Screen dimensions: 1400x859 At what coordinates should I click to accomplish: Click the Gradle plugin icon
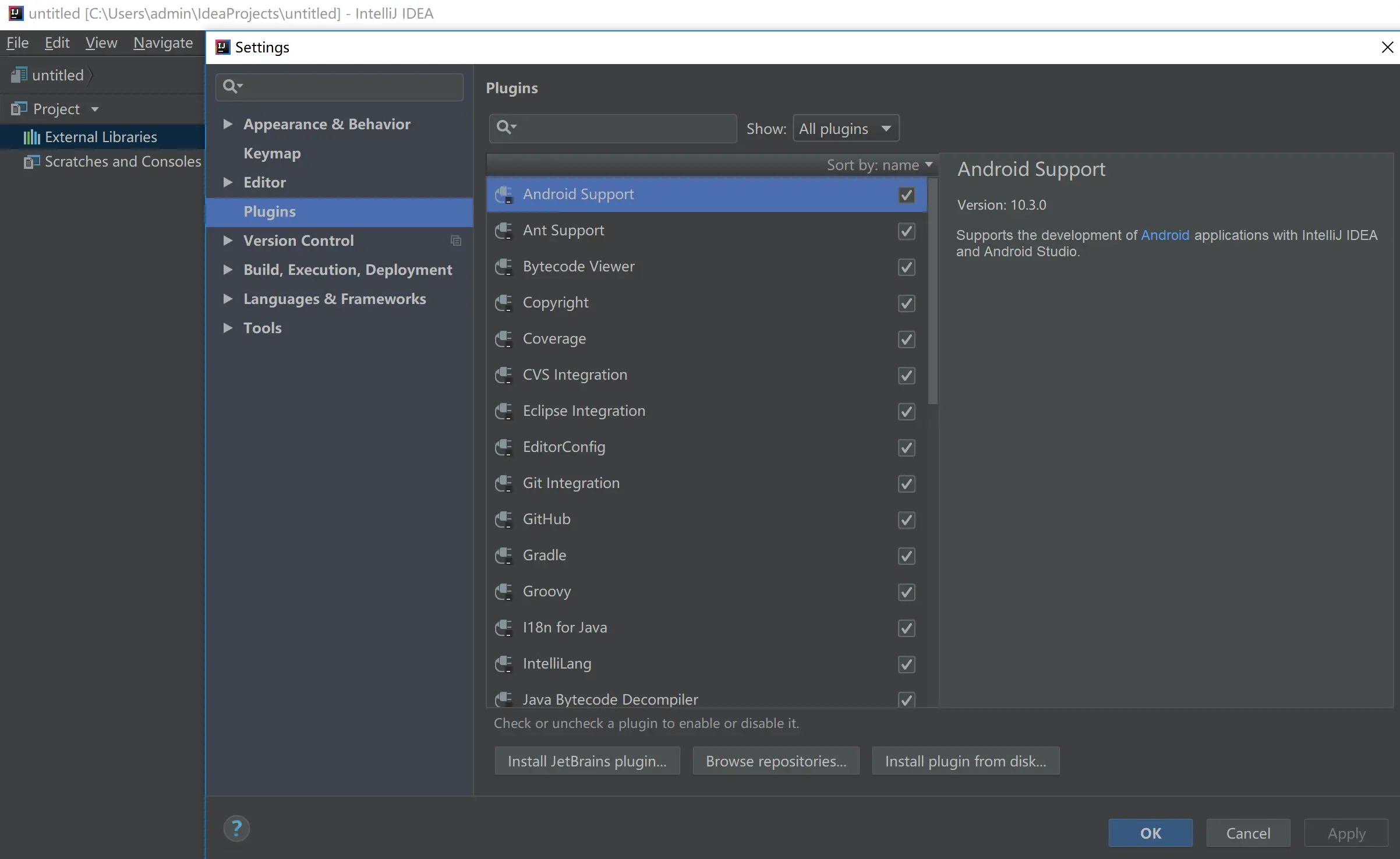click(504, 556)
